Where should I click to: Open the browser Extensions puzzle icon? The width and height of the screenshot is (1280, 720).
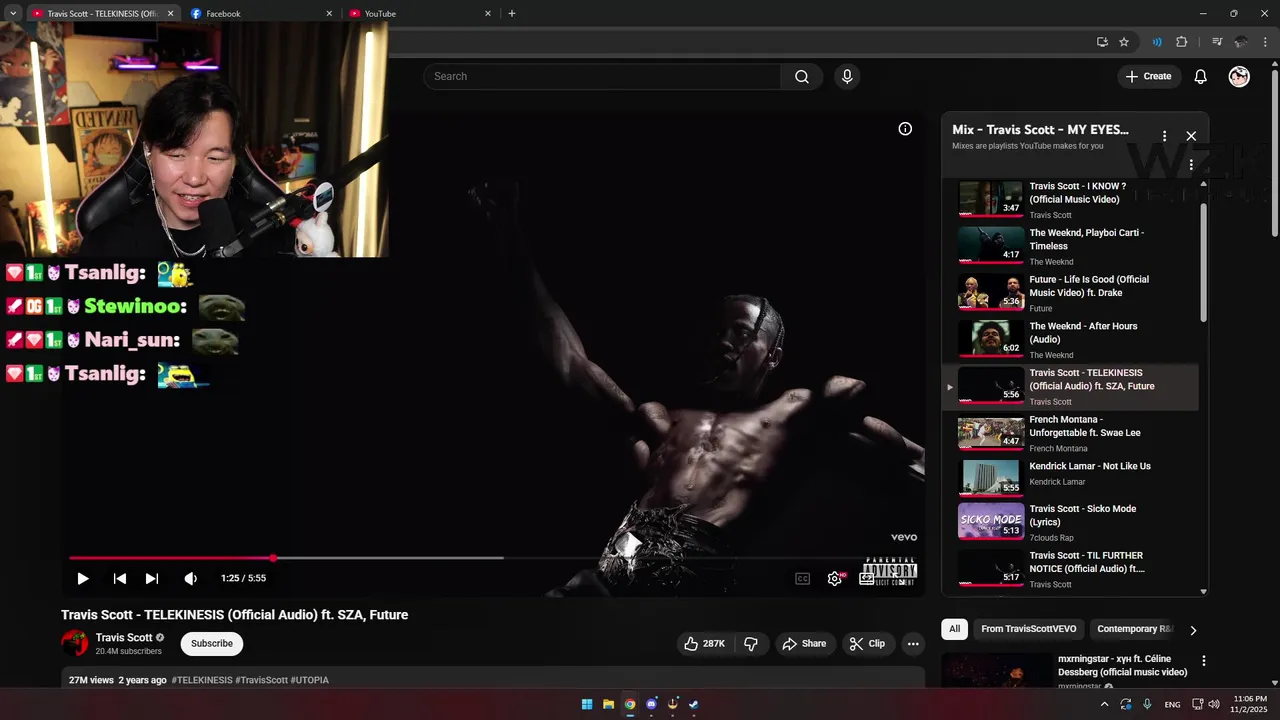(1182, 42)
